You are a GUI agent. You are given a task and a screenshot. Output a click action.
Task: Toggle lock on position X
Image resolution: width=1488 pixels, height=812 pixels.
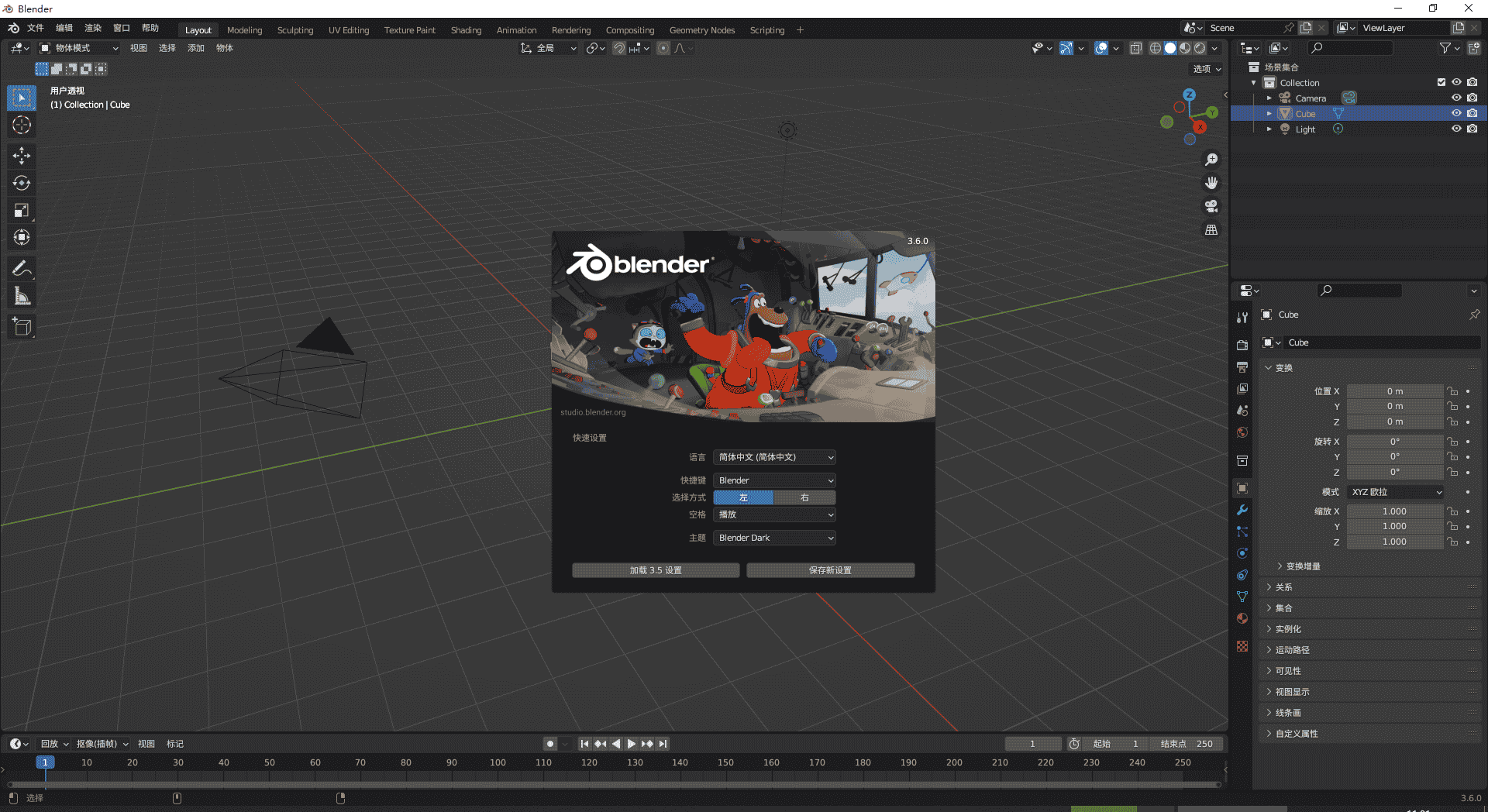[x=1453, y=391]
